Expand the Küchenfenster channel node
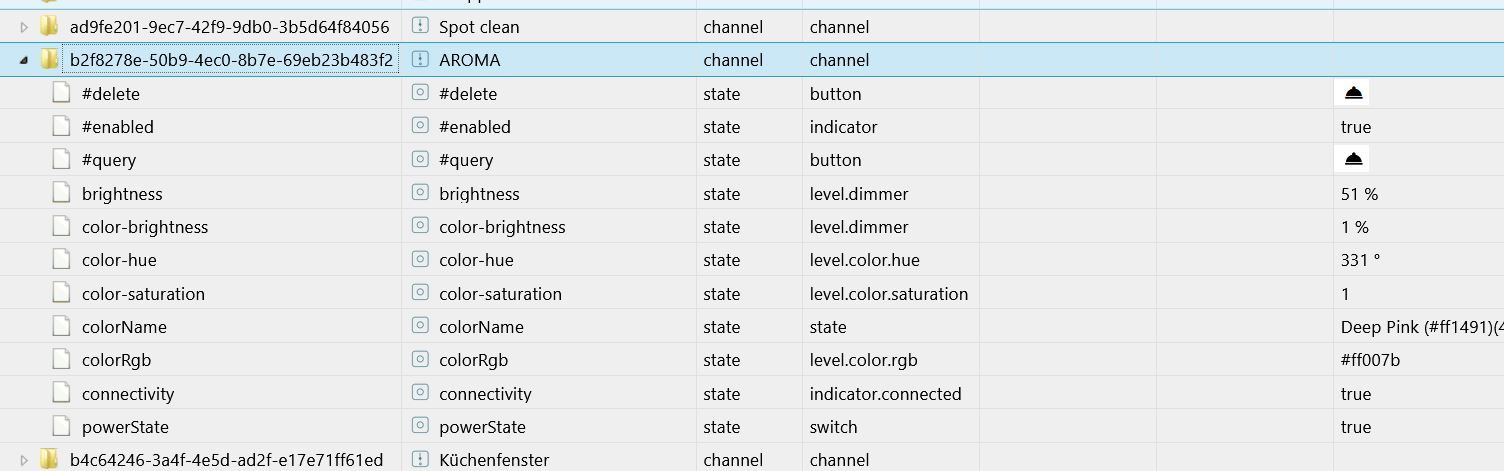This screenshot has height=471, width=1504. [24, 460]
